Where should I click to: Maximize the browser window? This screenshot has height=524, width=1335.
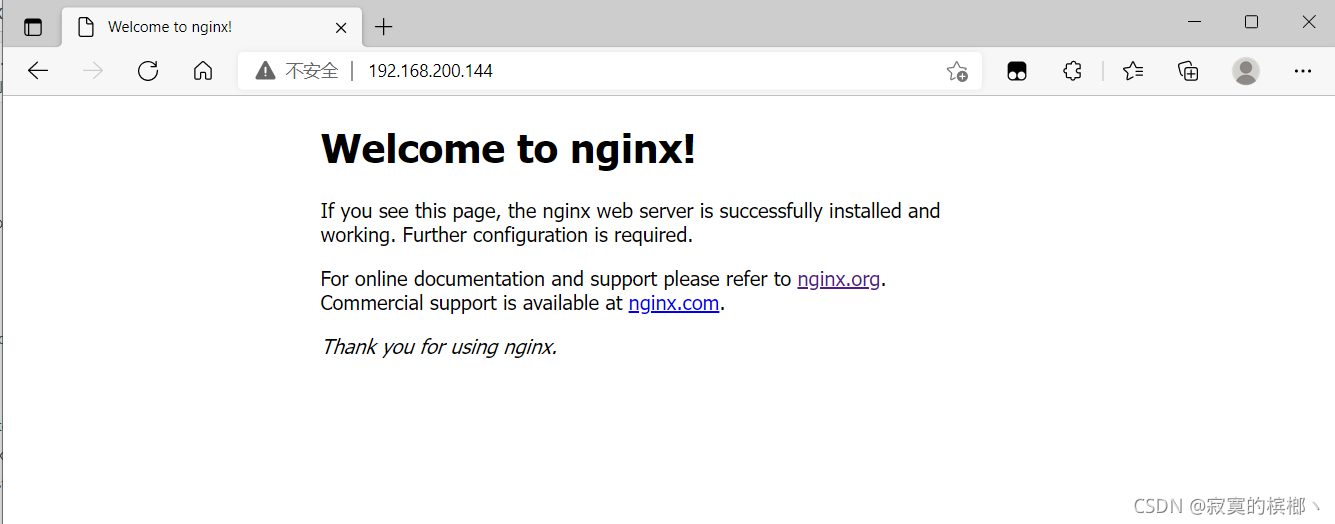[x=1251, y=22]
